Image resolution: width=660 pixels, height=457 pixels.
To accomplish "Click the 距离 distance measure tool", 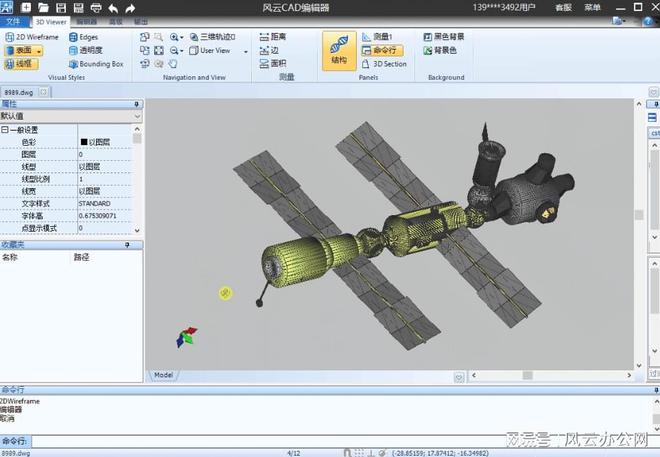I will pos(272,37).
